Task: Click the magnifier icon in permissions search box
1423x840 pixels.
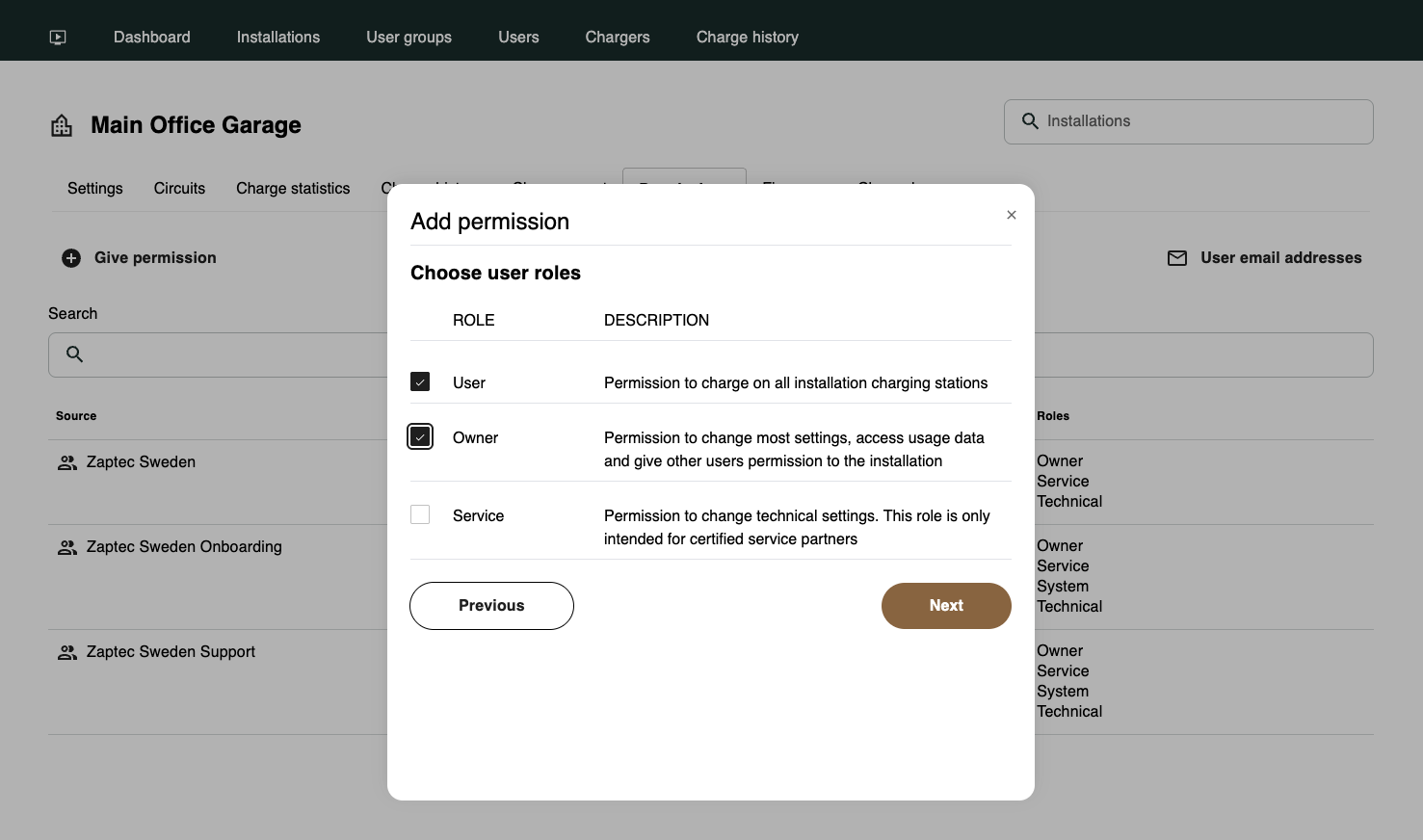Action: (74, 354)
